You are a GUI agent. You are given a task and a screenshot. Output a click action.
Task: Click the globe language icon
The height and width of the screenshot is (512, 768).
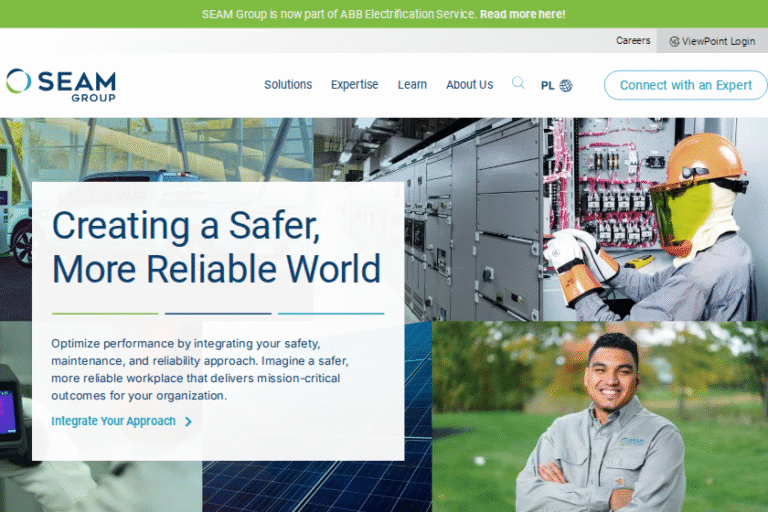[566, 86]
